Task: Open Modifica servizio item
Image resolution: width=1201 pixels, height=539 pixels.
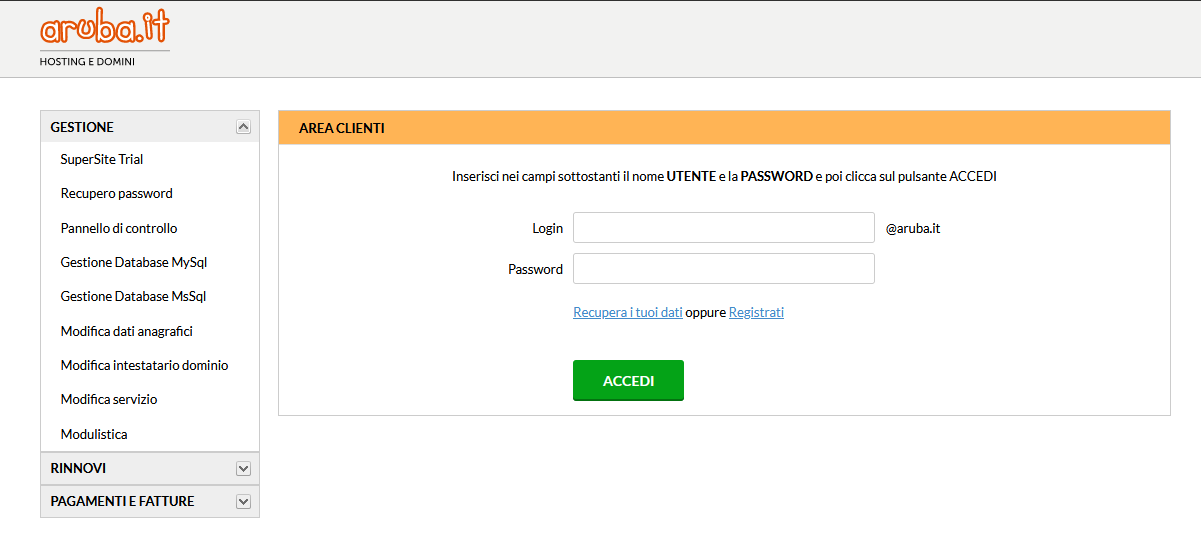Action: coord(109,399)
